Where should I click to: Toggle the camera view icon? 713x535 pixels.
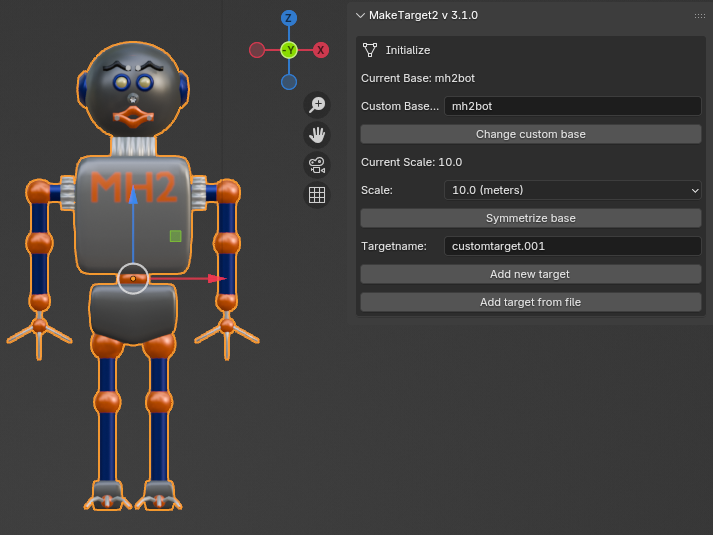[317, 165]
